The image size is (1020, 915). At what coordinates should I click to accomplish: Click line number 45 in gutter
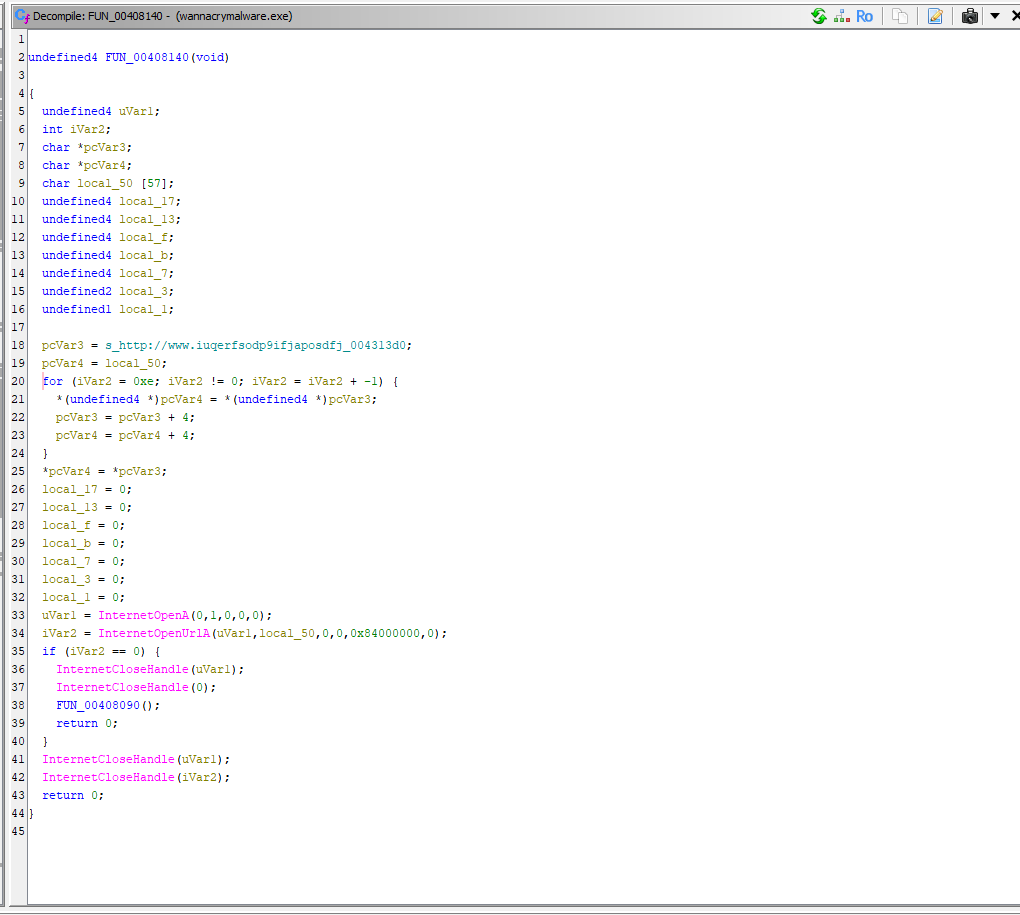[x=18, y=831]
